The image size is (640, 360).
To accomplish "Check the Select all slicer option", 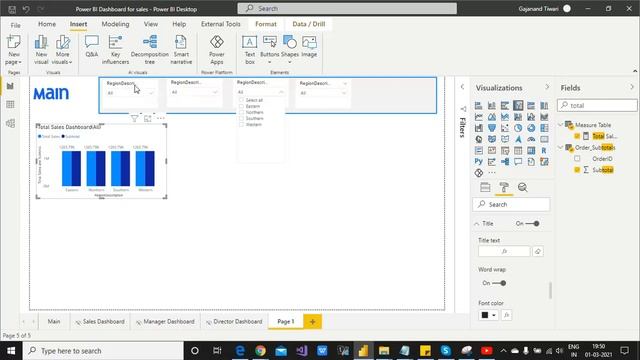I will [x=241, y=100].
